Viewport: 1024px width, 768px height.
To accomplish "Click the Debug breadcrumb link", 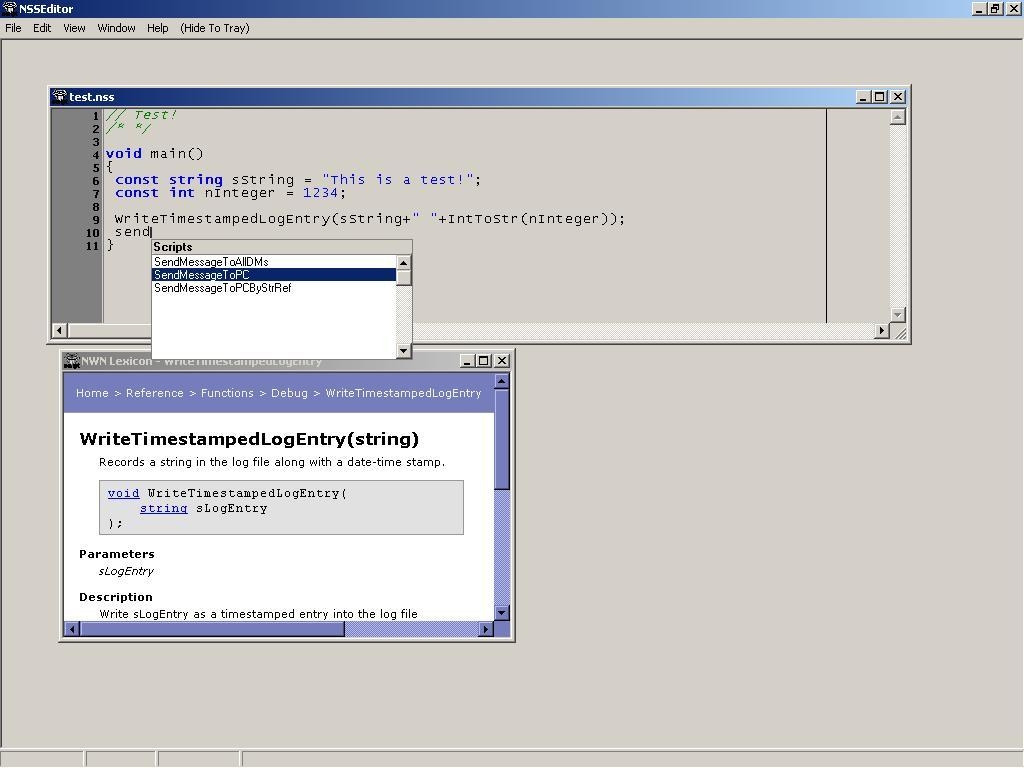I will coord(289,393).
